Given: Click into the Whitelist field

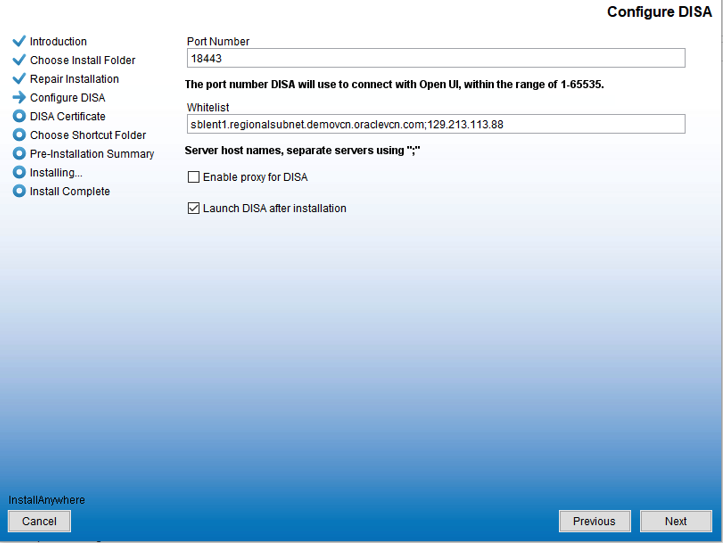Looking at the screenshot, I should [436, 124].
